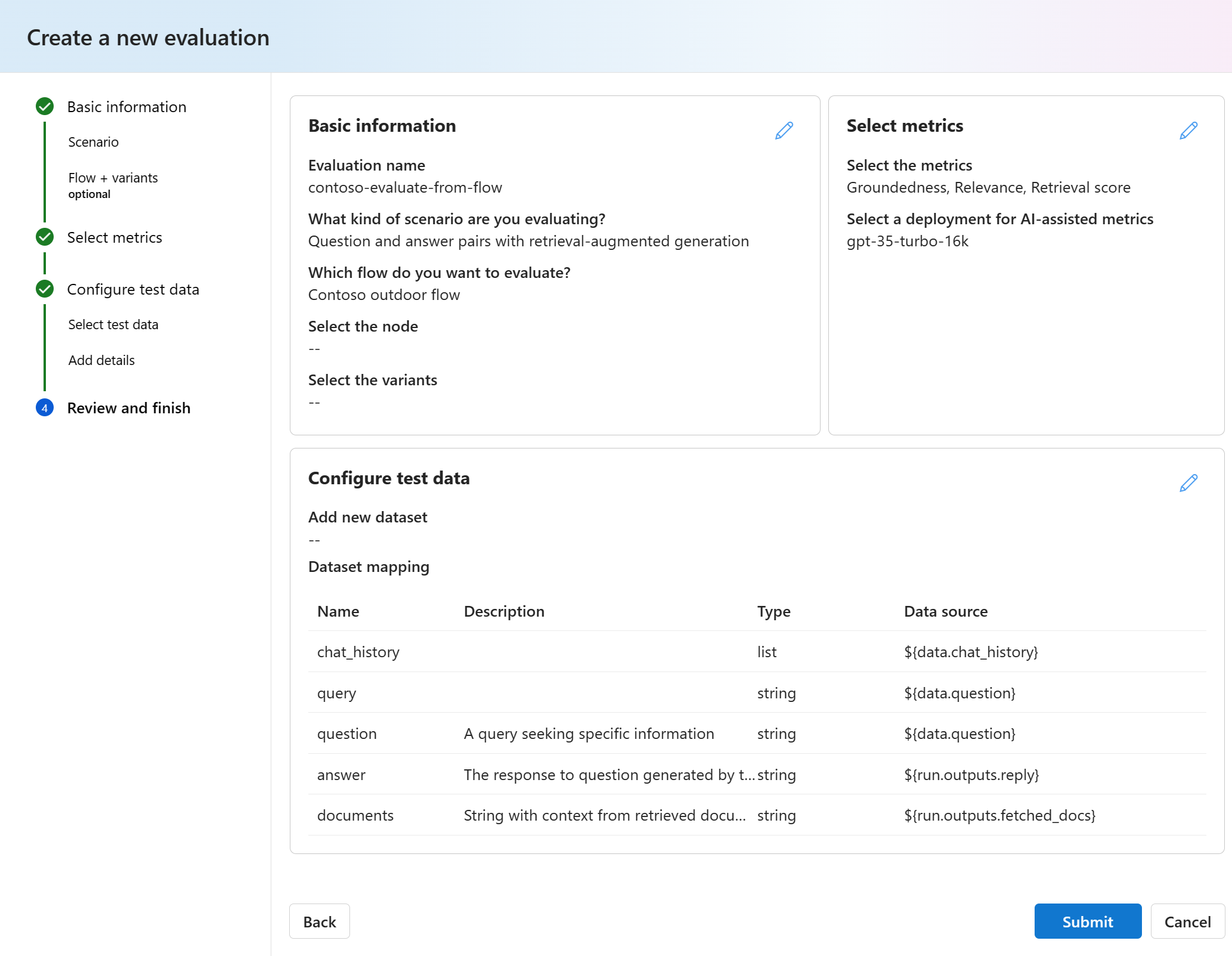Select the Review and finish step
The width and height of the screenshot is (1232, 956).
(x=129, y=408)
